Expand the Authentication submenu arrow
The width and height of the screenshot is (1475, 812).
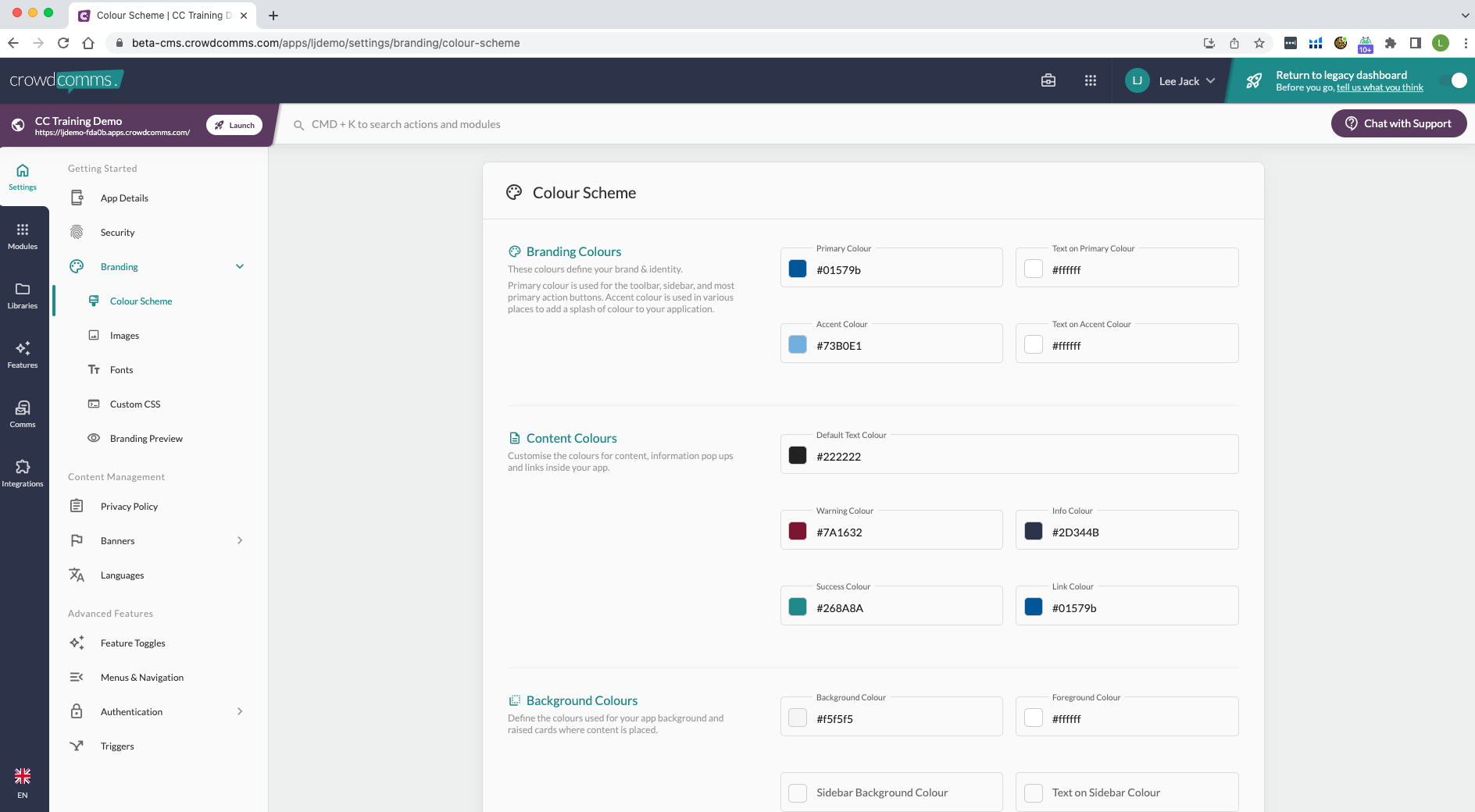click(240, 711)
